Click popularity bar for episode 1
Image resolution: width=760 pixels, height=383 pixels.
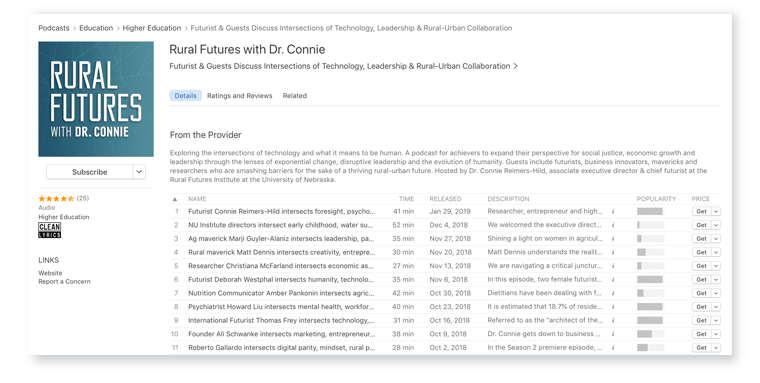(650, 211)
